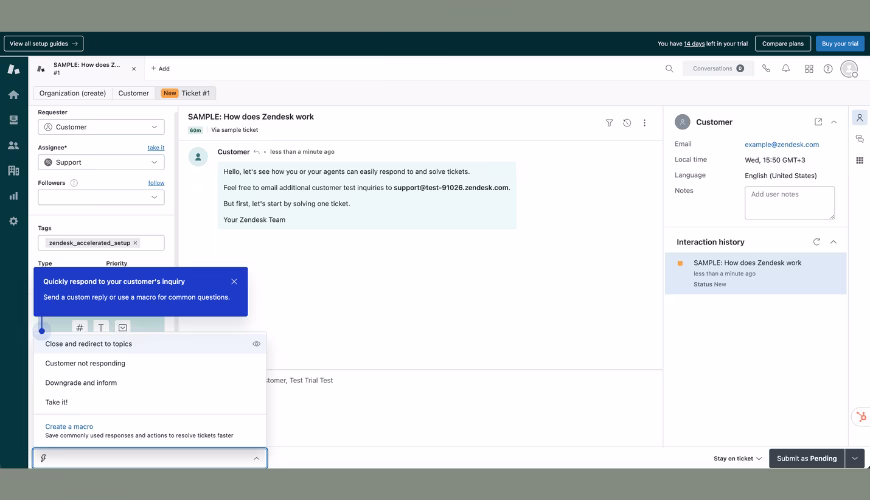Open the Customers icon in the sidebar

pos(13,145)
